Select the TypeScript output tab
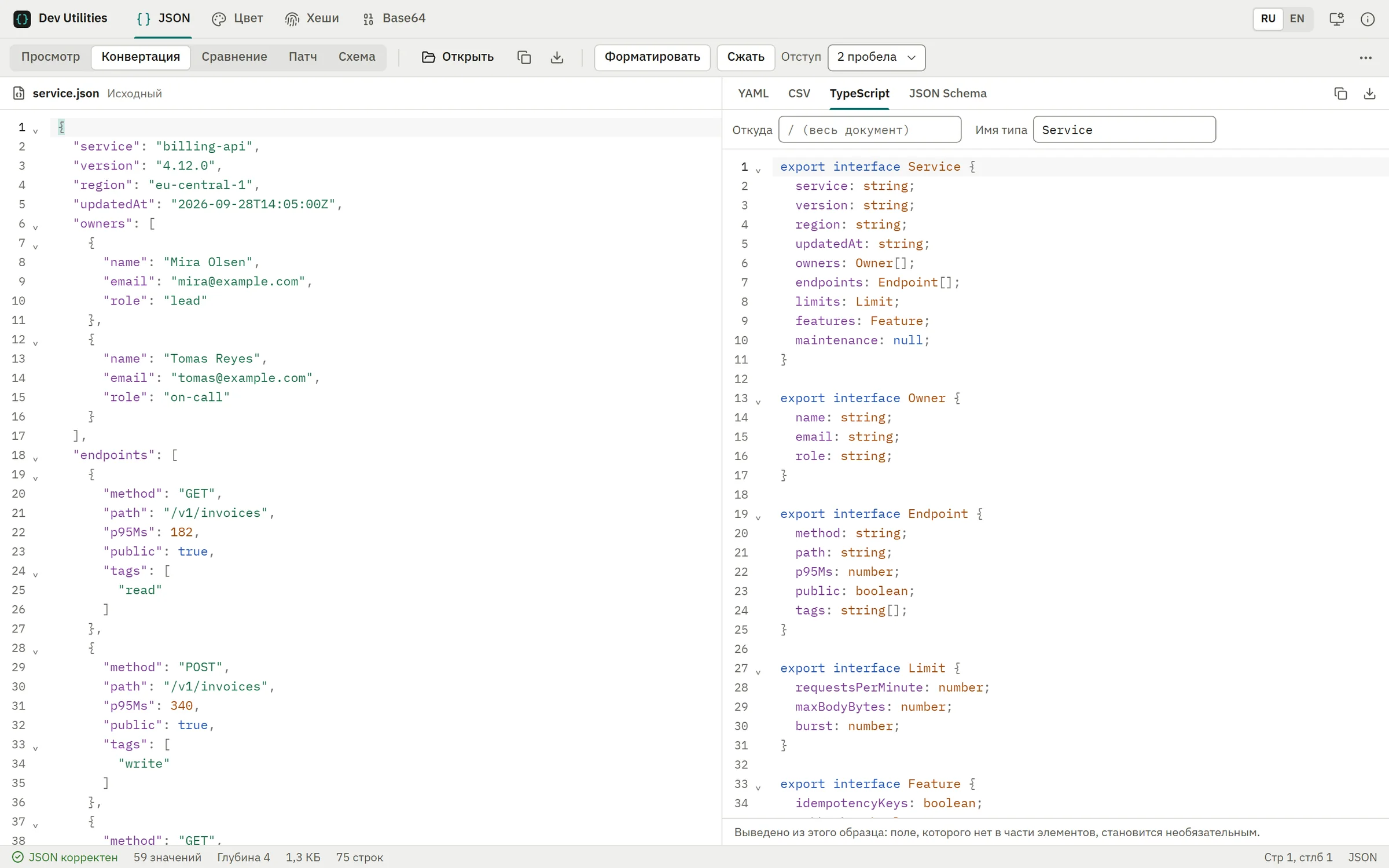Viewport: 1389px width, 868px height. point(859,94)
